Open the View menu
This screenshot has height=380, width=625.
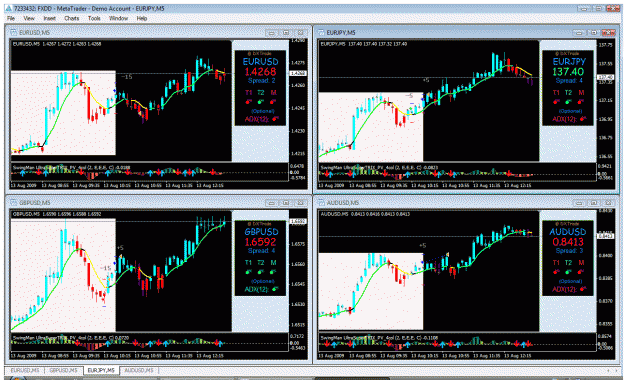click(x=29, y=18)
